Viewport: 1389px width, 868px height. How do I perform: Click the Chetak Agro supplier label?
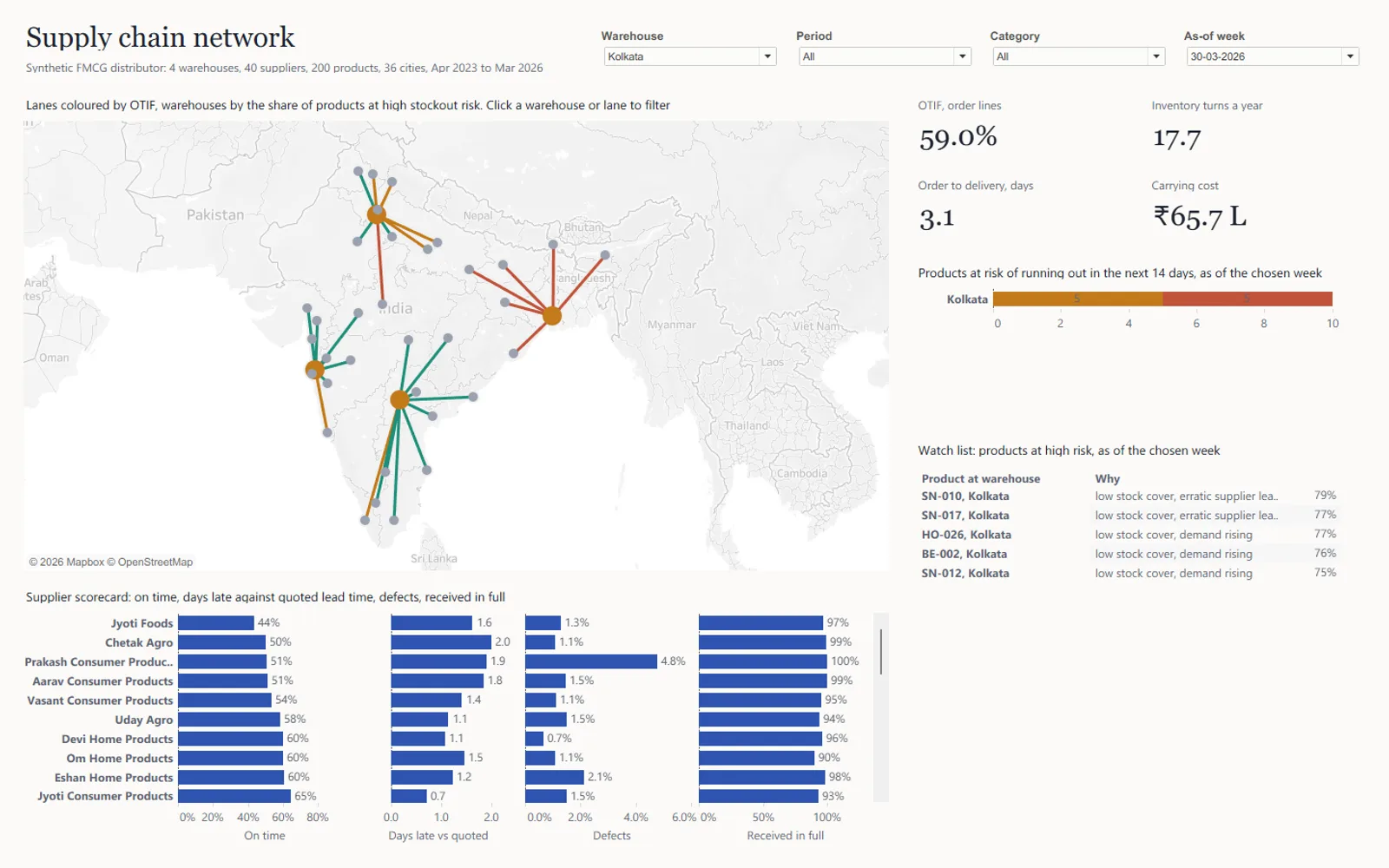[x=139, y=642]
